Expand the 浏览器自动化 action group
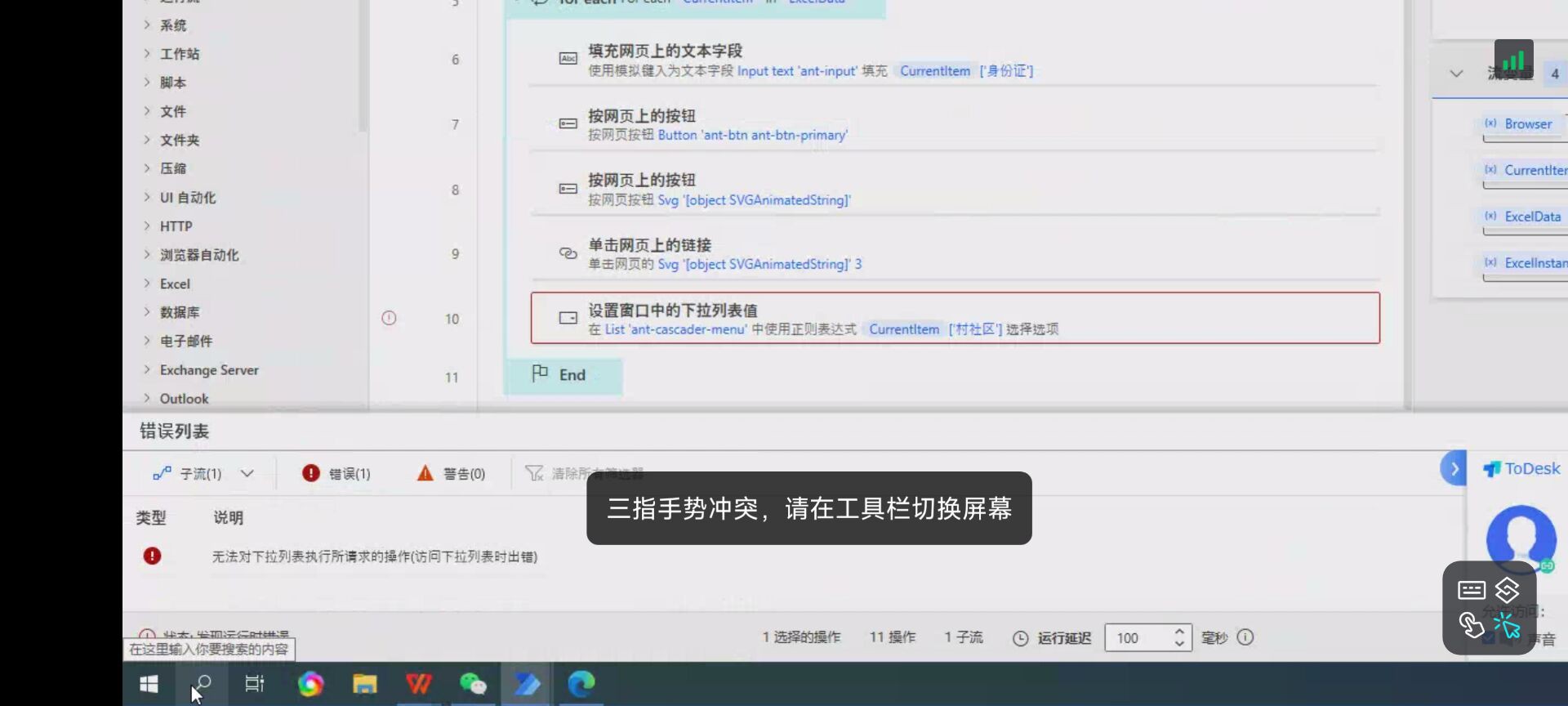Viewport: 1568px width, 706px height. (147, 254)
